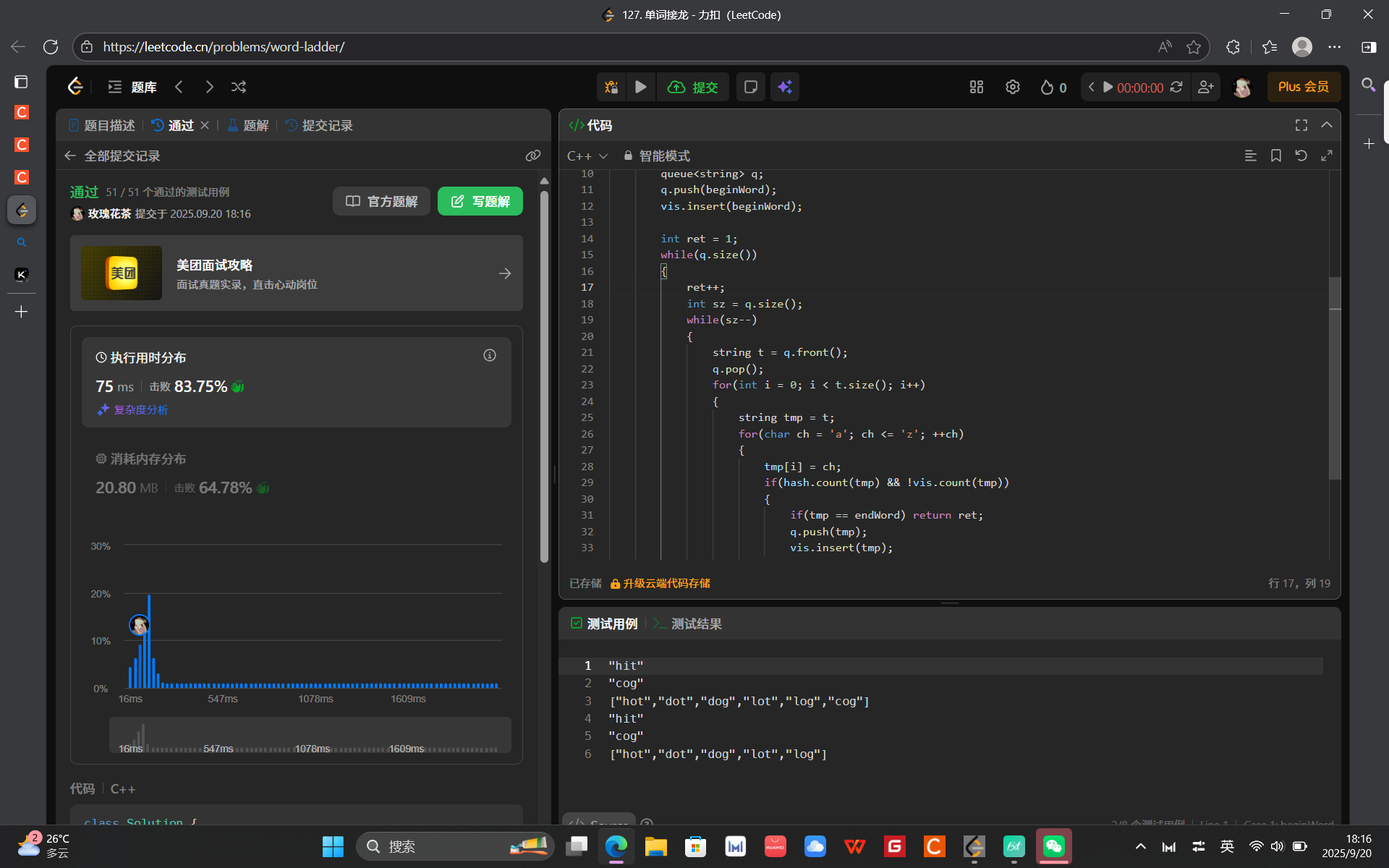Toggle the browser tab actions sidebar icon
The width and height of the screenshot is (1389, 868).
pos(21,82)
